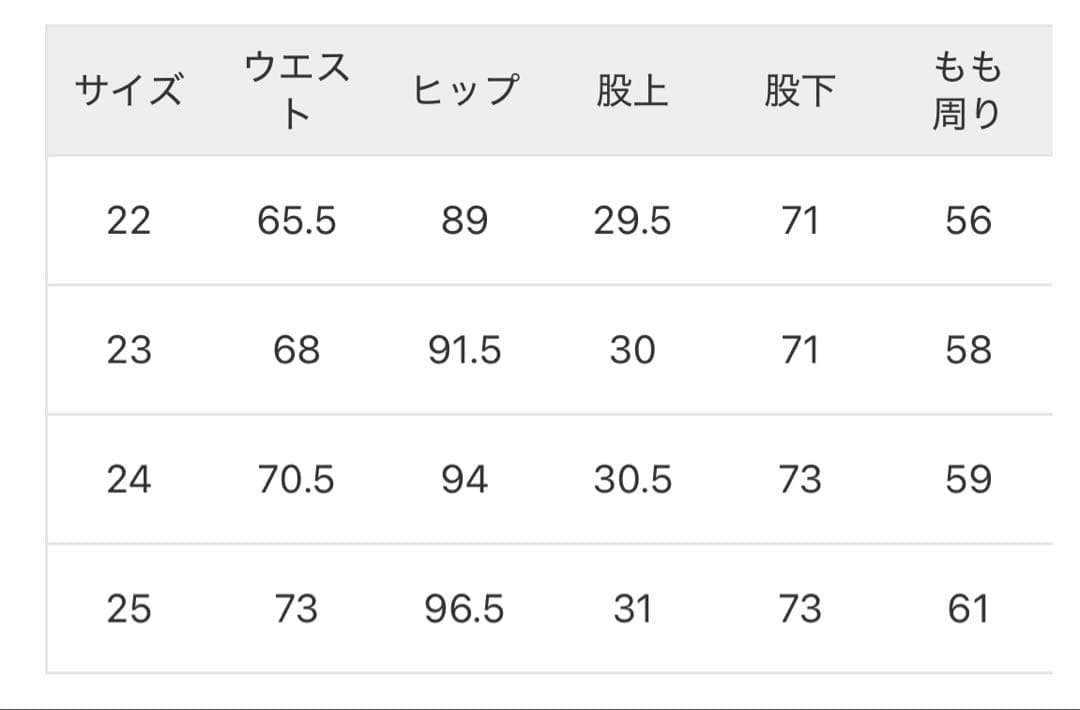Click the サイズ column header
The image size is (1080, 710).
coord(129,91)
